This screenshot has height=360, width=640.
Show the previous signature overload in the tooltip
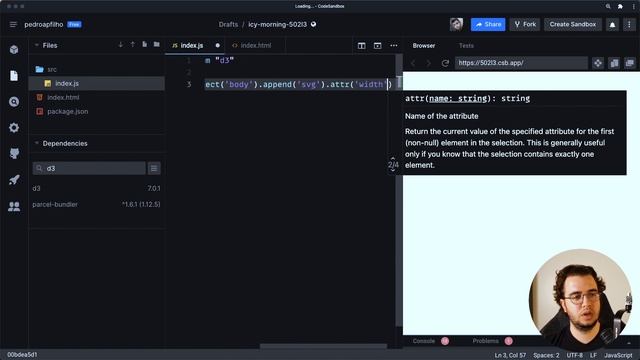point(393,158)
